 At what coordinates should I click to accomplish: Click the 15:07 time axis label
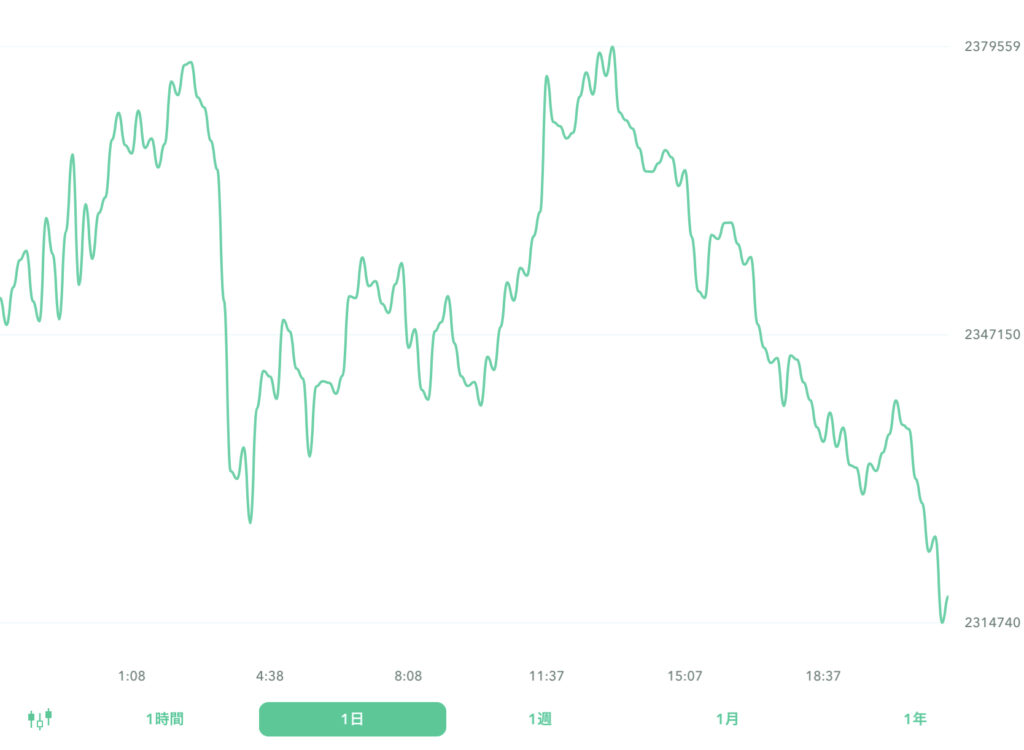coord(685,676)
